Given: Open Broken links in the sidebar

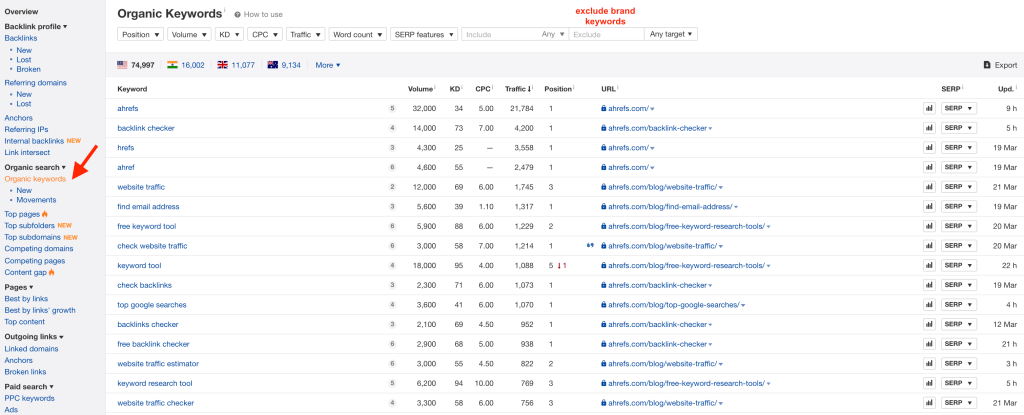Looking at the screenshot, I should pyautogui.click(x=25, y=372).
